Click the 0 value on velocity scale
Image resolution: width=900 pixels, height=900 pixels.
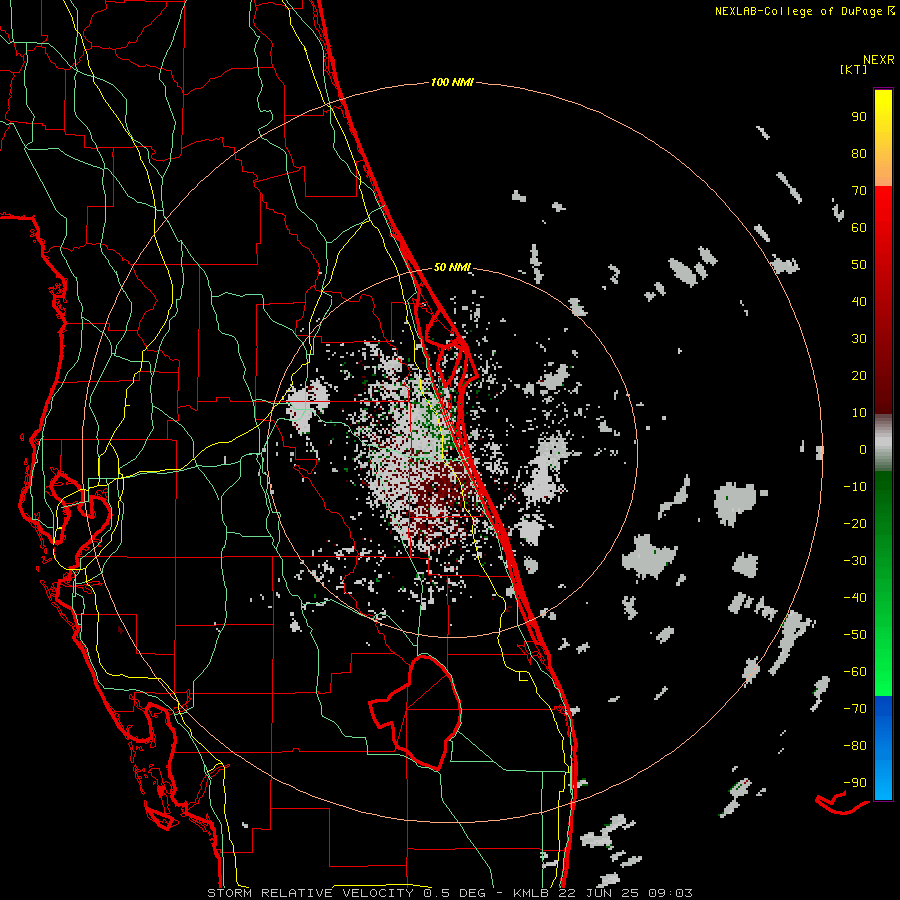coord(863,449)
